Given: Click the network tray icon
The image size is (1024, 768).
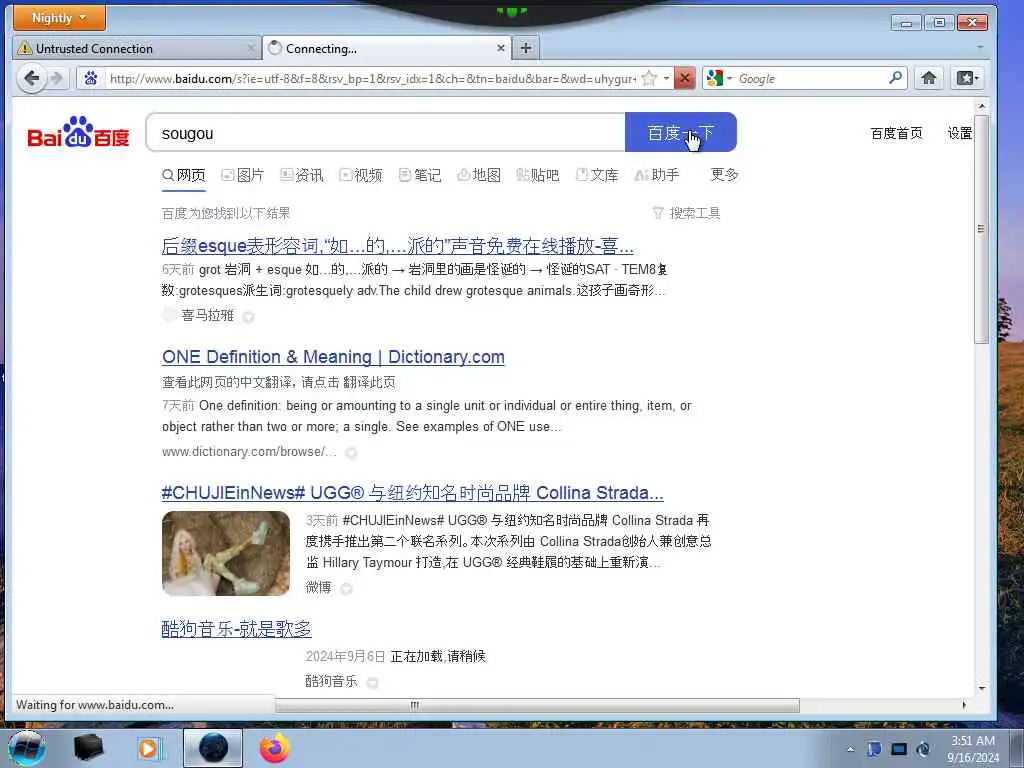Looking at the screenshot, I should 899,749.
